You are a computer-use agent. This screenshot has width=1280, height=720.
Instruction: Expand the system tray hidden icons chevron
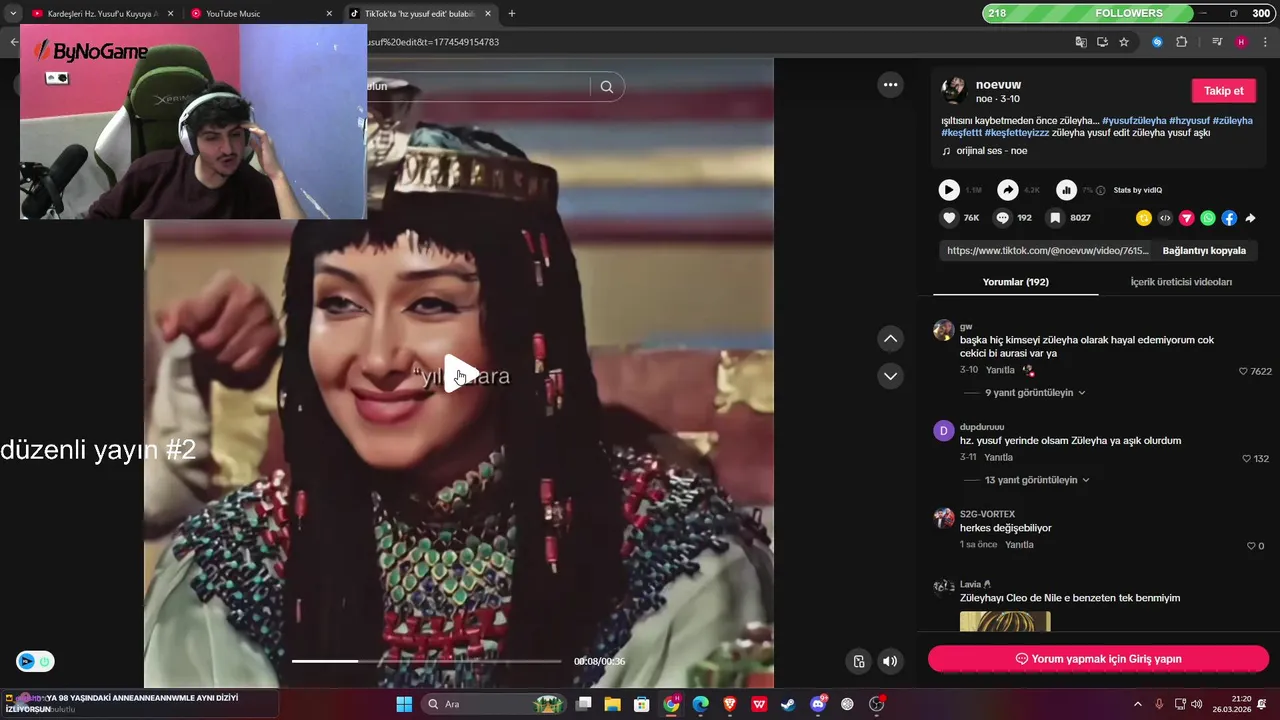pyautogui.click(x=1137, y=704)
